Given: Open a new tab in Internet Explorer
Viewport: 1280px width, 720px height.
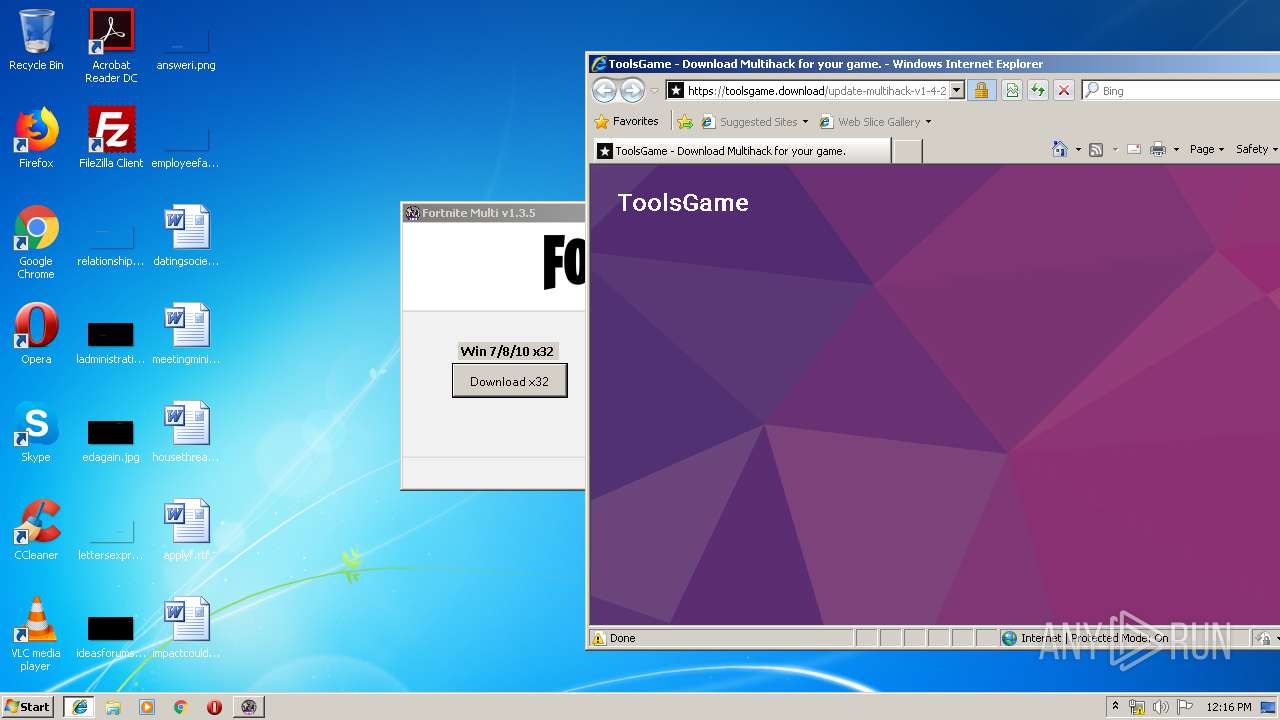Looking at the screenshot, I should coord(907,151).
